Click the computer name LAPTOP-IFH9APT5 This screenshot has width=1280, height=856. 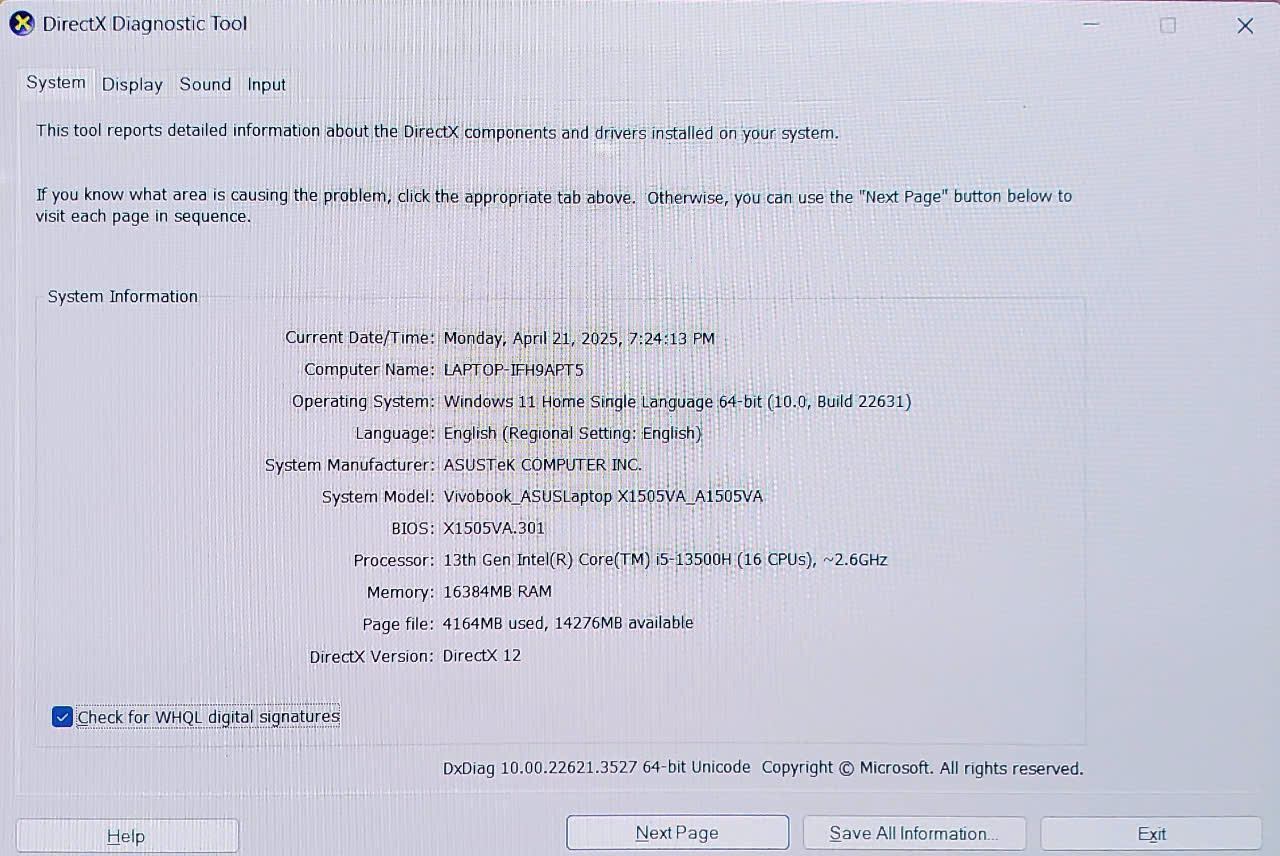pyautogui.click(x=513, y=370)
